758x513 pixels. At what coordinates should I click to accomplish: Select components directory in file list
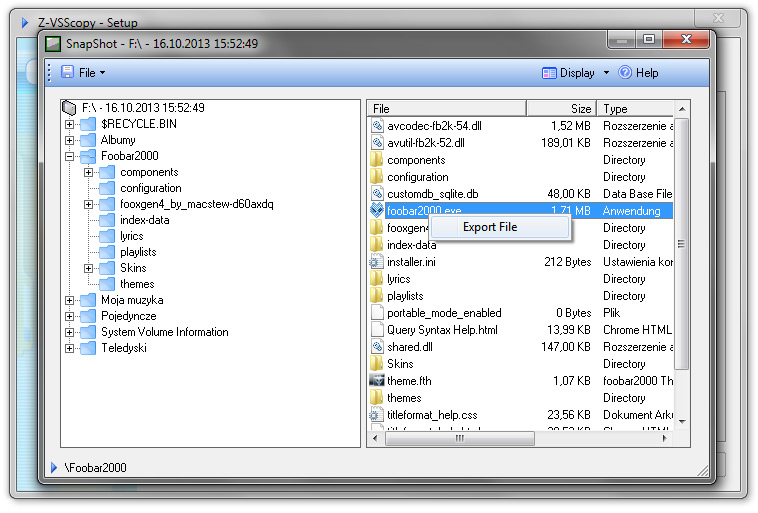(416, 160)
